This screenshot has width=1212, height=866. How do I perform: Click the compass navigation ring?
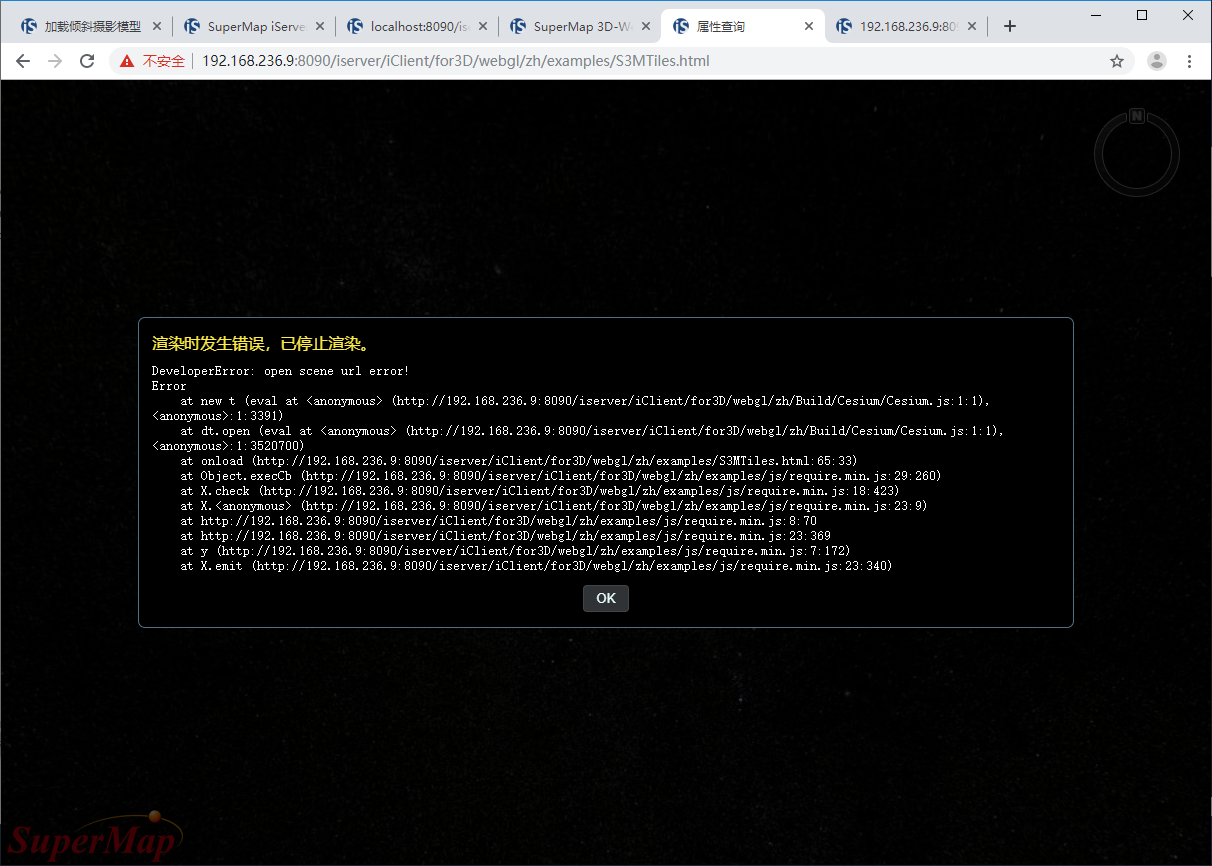click(1137, 154)
